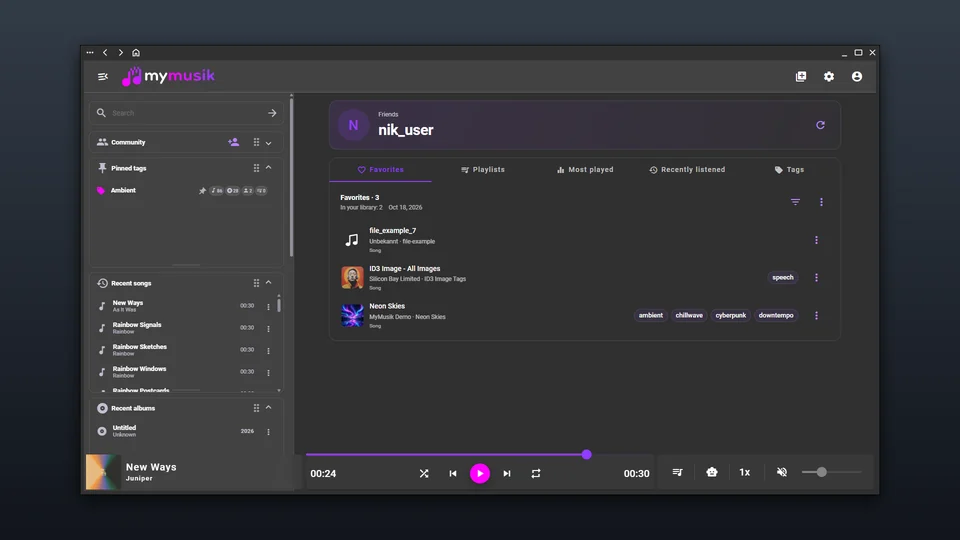960x540 pixels.
Task: Switch to the Recently listened tab
Action: [x=687, y=170]
